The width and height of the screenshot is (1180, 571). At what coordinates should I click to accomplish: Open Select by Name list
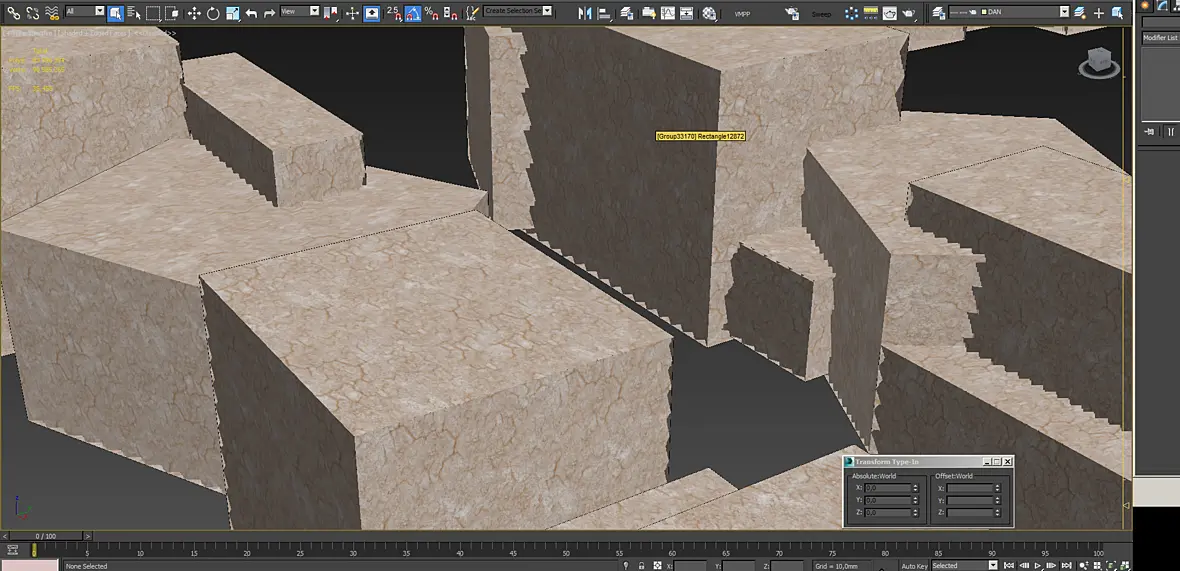(x=135, y=13)
